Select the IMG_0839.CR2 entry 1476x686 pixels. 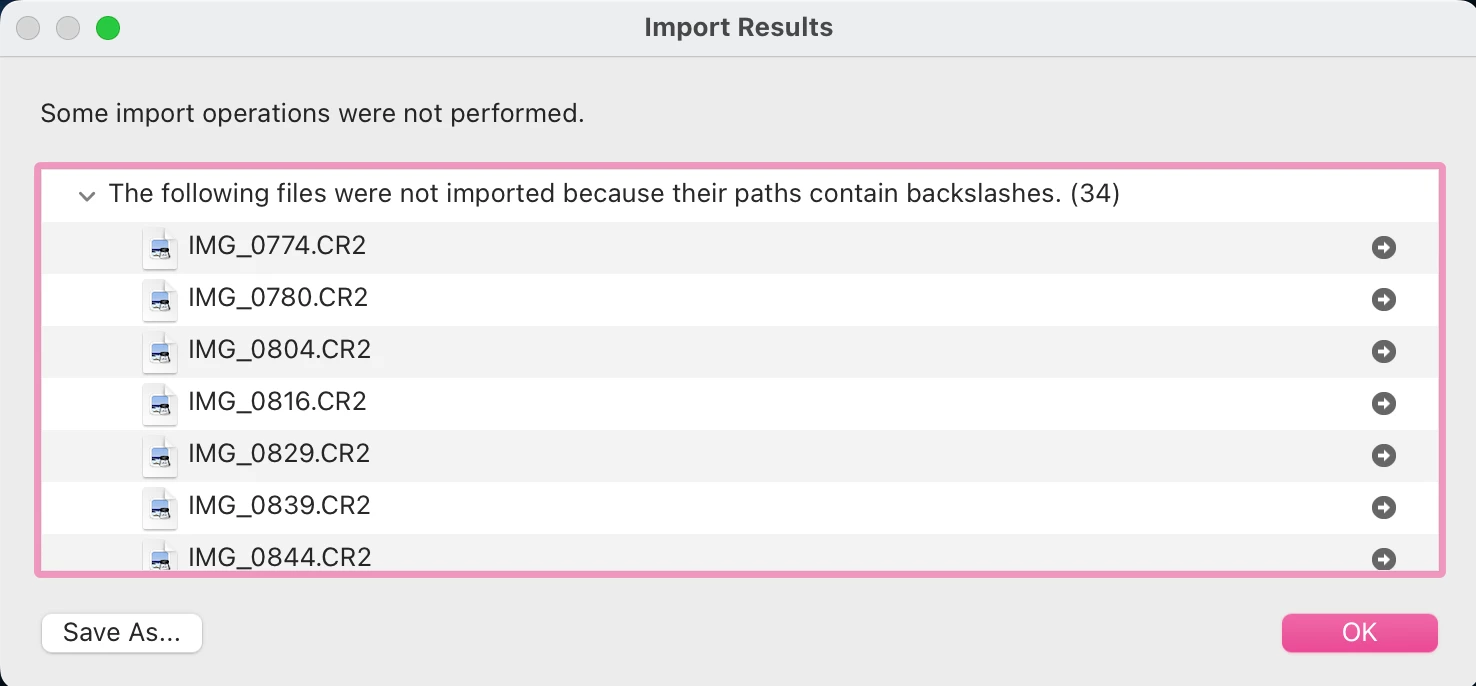click(279, 506)
